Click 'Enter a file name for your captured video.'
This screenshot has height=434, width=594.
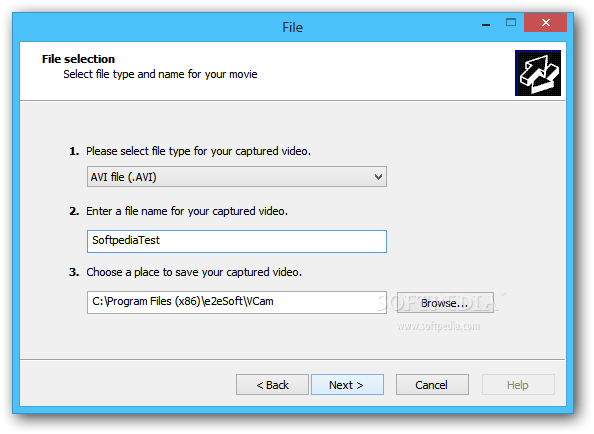[x=187, y=211]
